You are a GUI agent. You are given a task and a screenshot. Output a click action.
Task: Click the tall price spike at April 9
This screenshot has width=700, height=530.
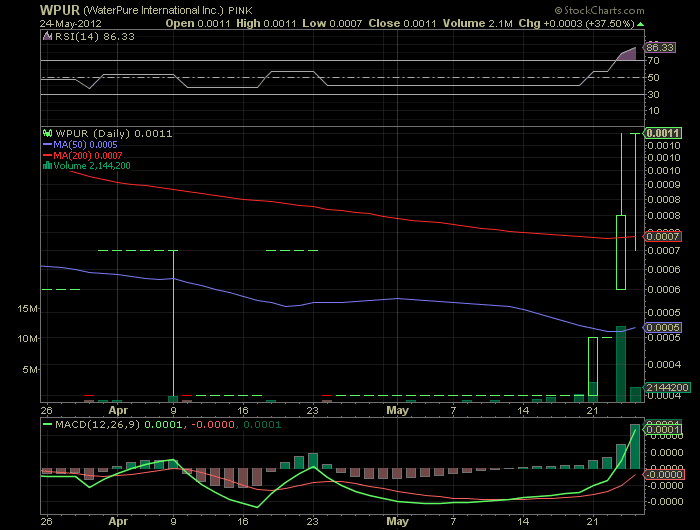[173, 323]
